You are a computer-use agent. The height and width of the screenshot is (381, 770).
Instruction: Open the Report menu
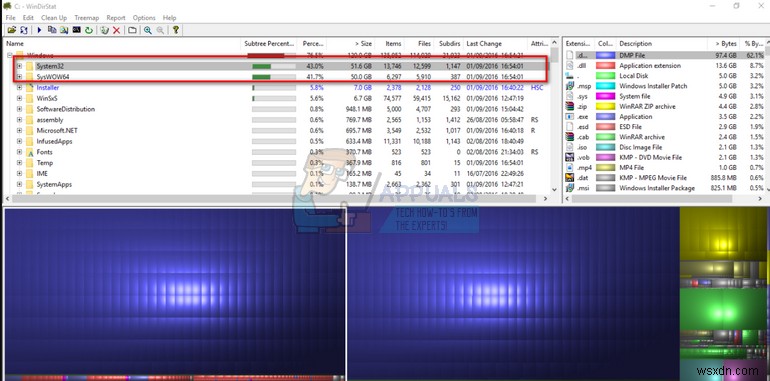tap(116, 18)
